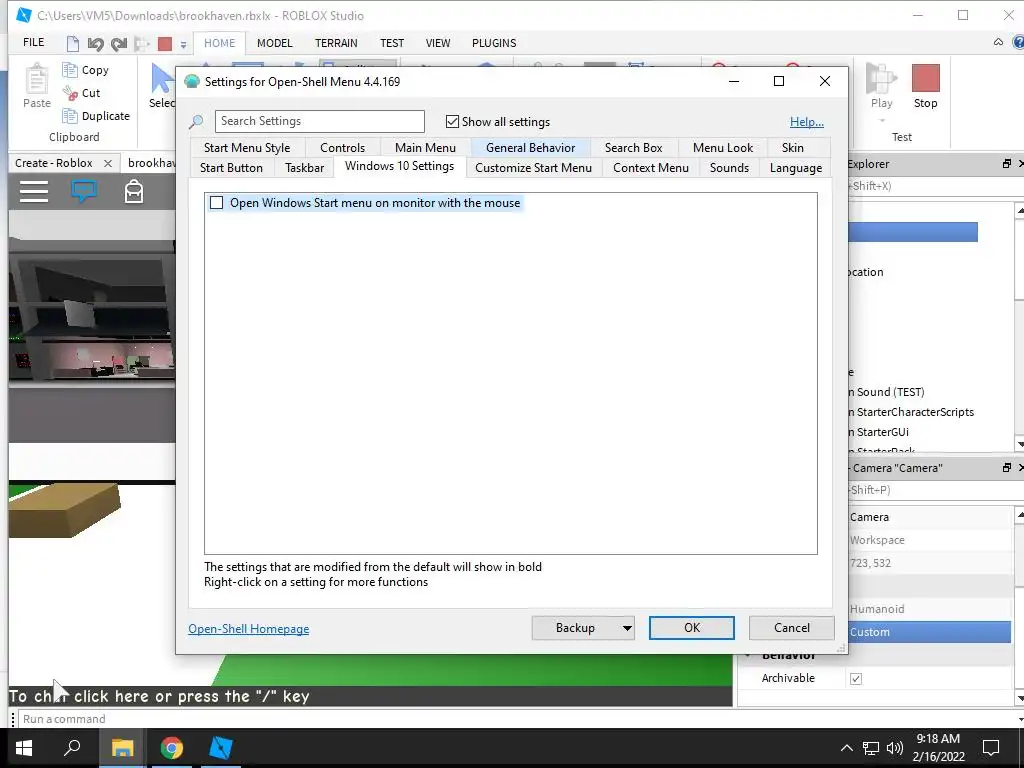Click the Backup button
The image size is (1024, 768).
point(575,628)
